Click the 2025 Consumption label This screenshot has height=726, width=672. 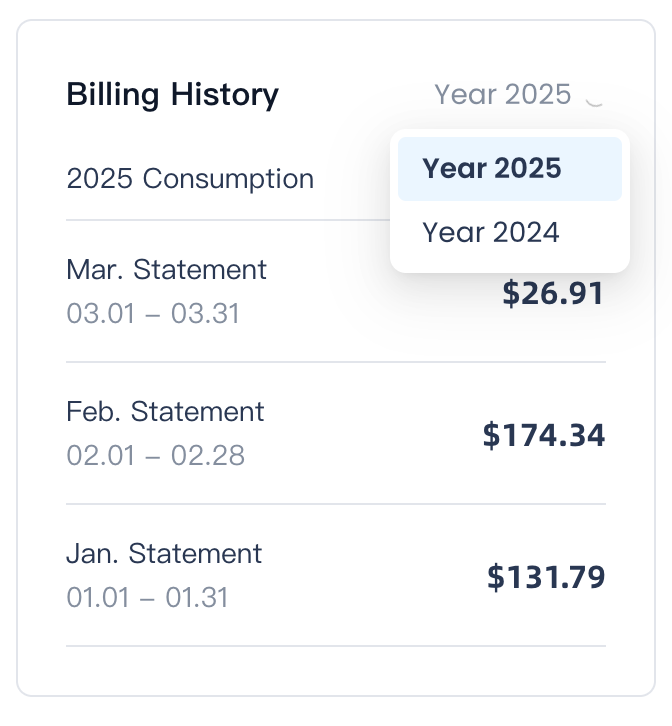pyautogui.click(x=190, y=179)
